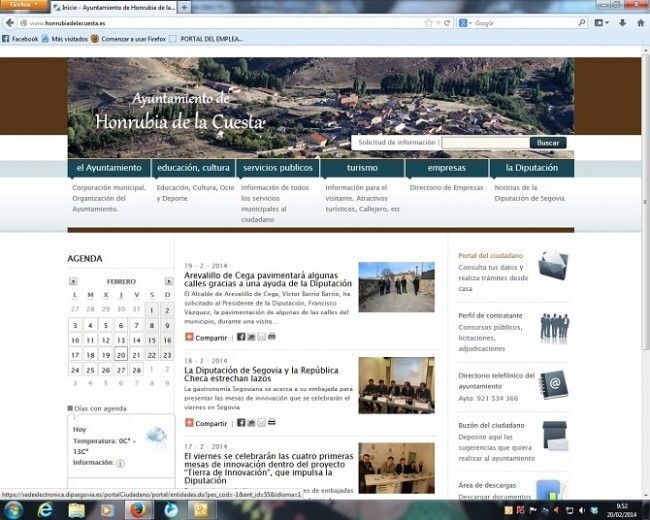Bookmark this page with the star icon

[x=428, y=22]
